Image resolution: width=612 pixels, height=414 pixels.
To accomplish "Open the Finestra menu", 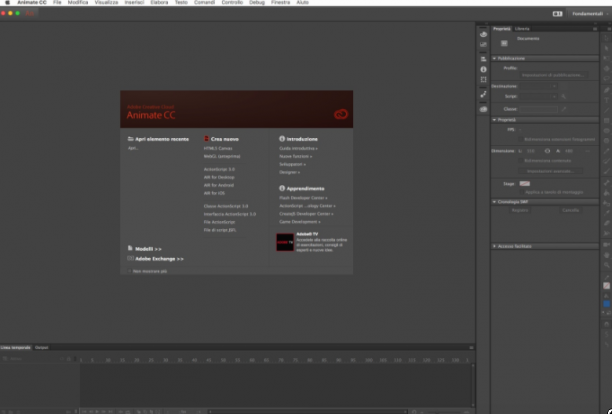I will tap(280, 3).
